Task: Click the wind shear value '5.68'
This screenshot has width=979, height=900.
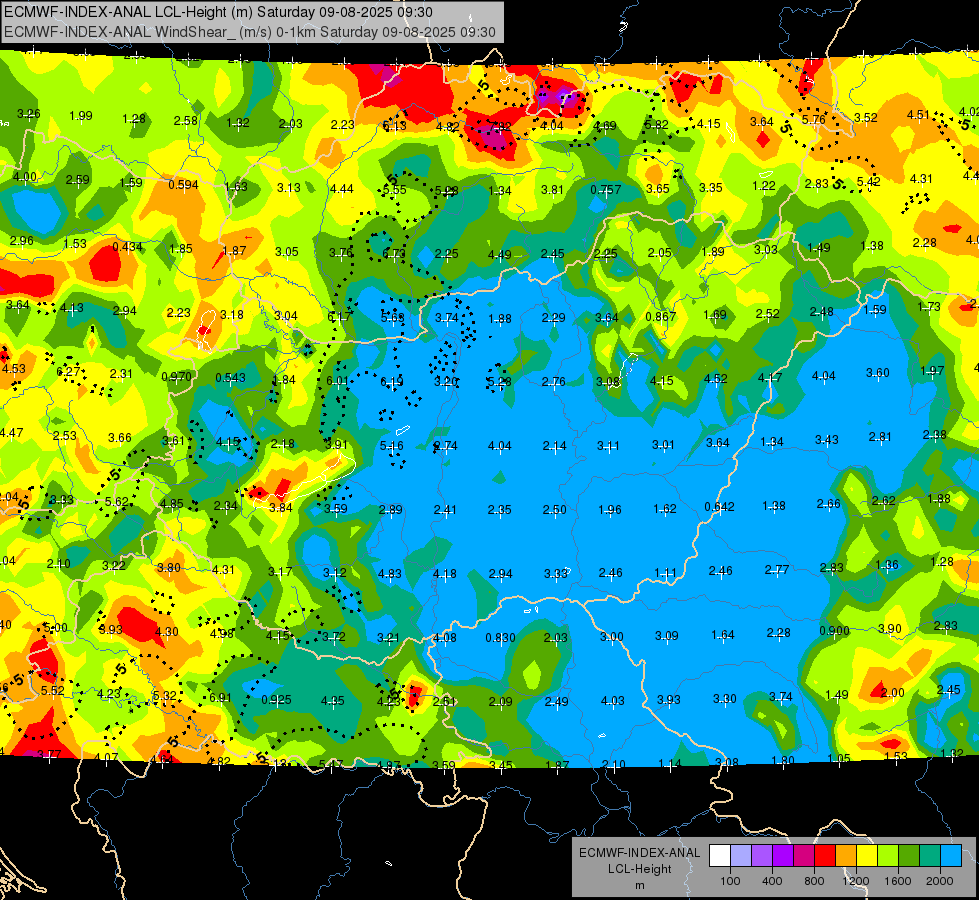Action: click(392, 317)
